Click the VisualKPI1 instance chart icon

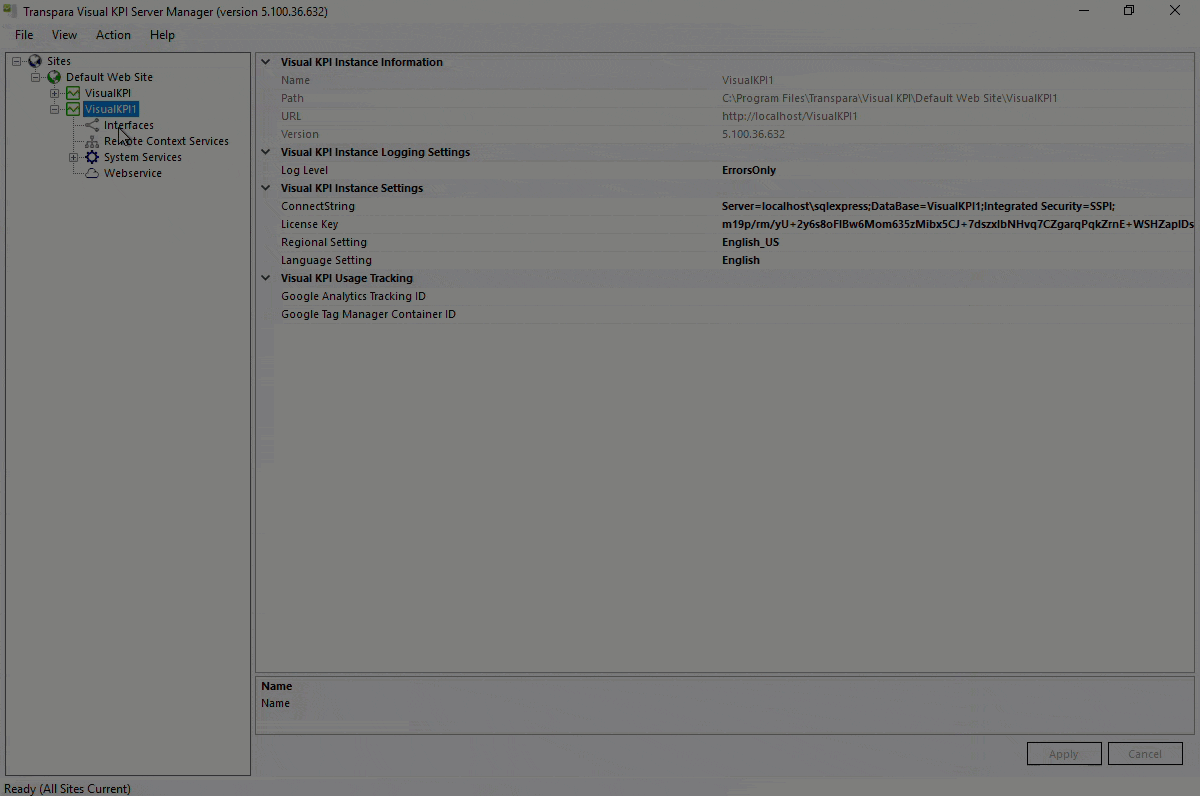(73, 109)
